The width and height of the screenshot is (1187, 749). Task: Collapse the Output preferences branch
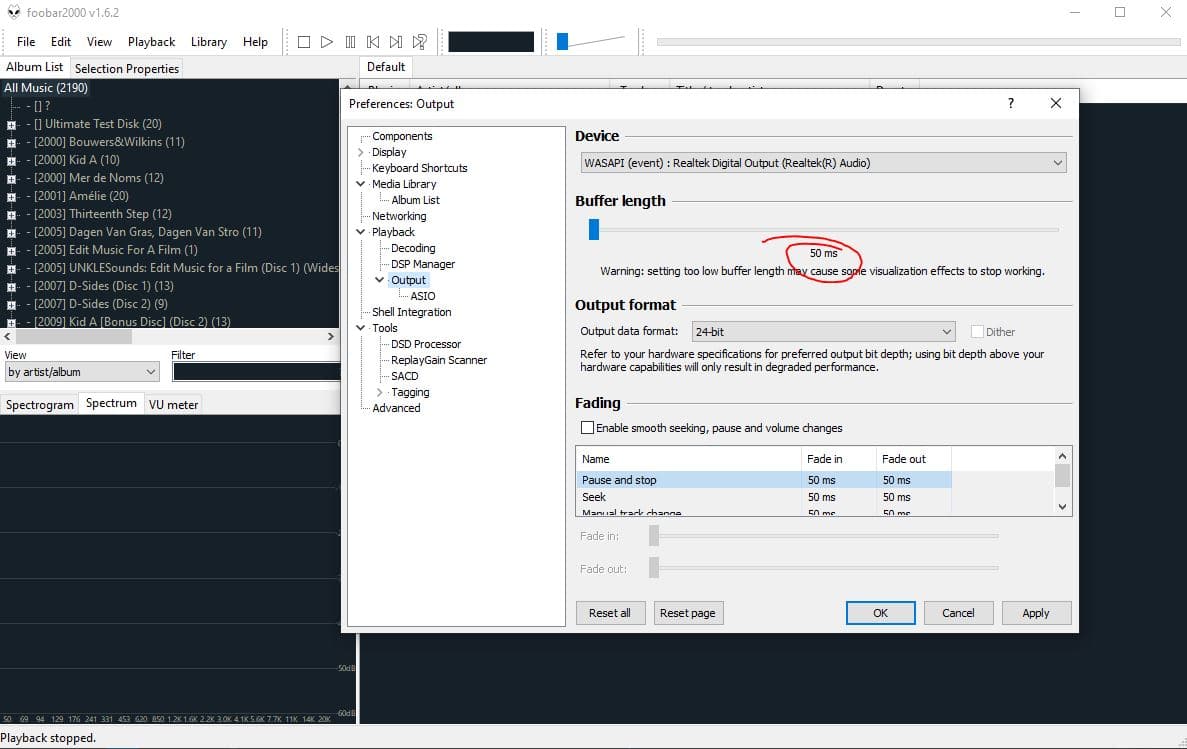tap(380, 279)
